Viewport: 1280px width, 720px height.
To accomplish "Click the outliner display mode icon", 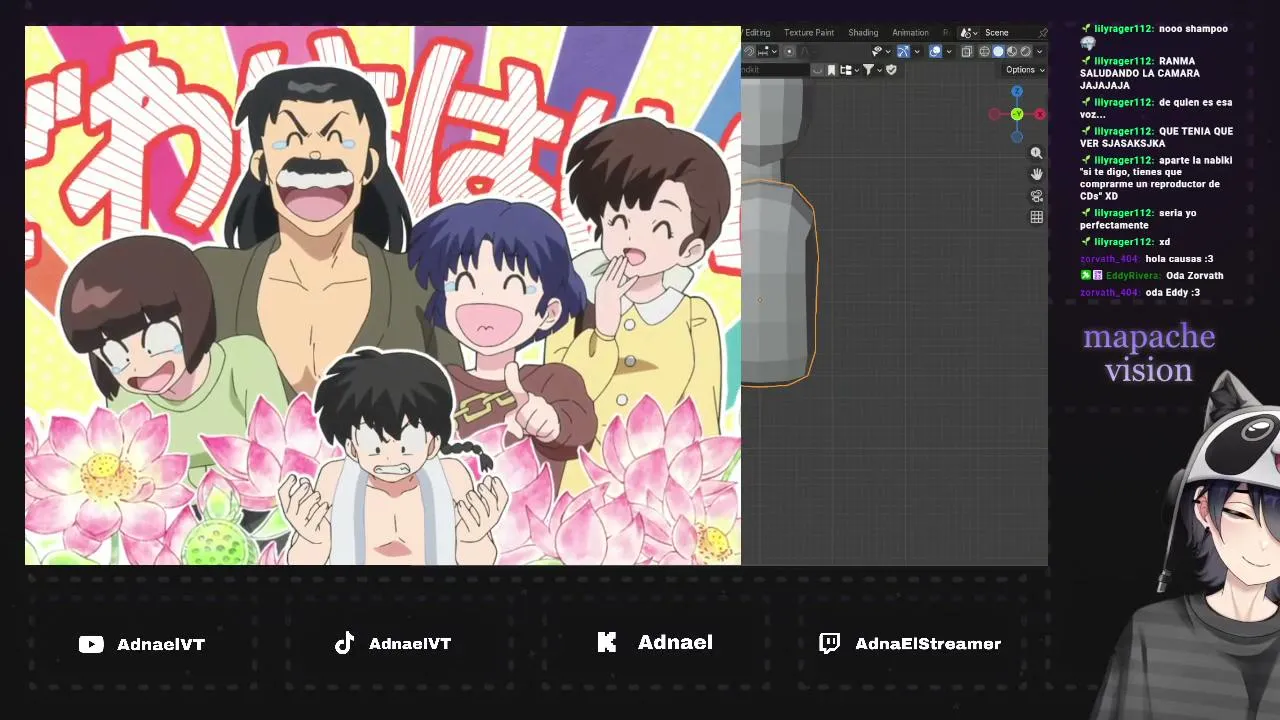I will pos(845,70).
